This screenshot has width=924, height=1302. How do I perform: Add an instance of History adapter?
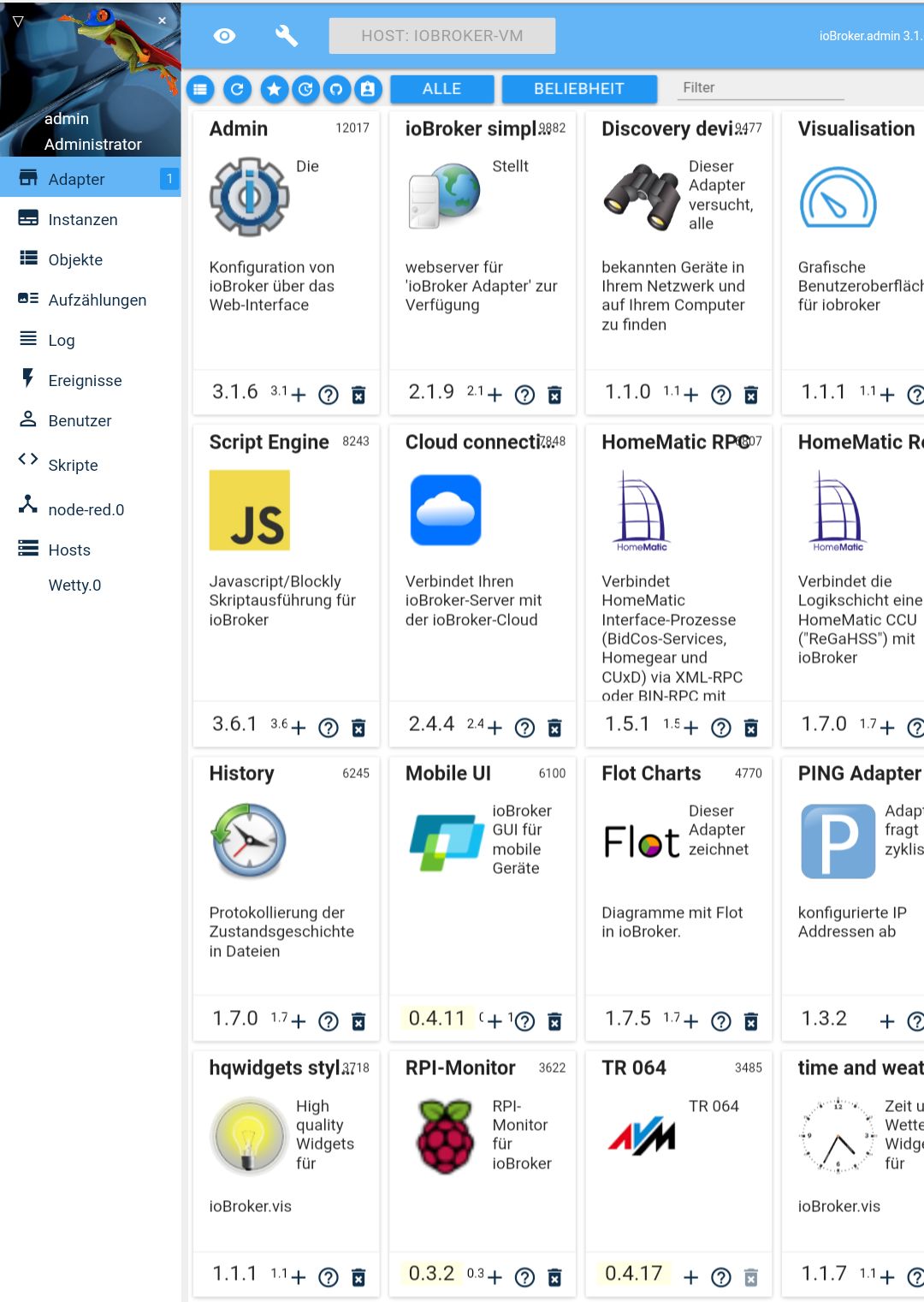[298, 1021]
